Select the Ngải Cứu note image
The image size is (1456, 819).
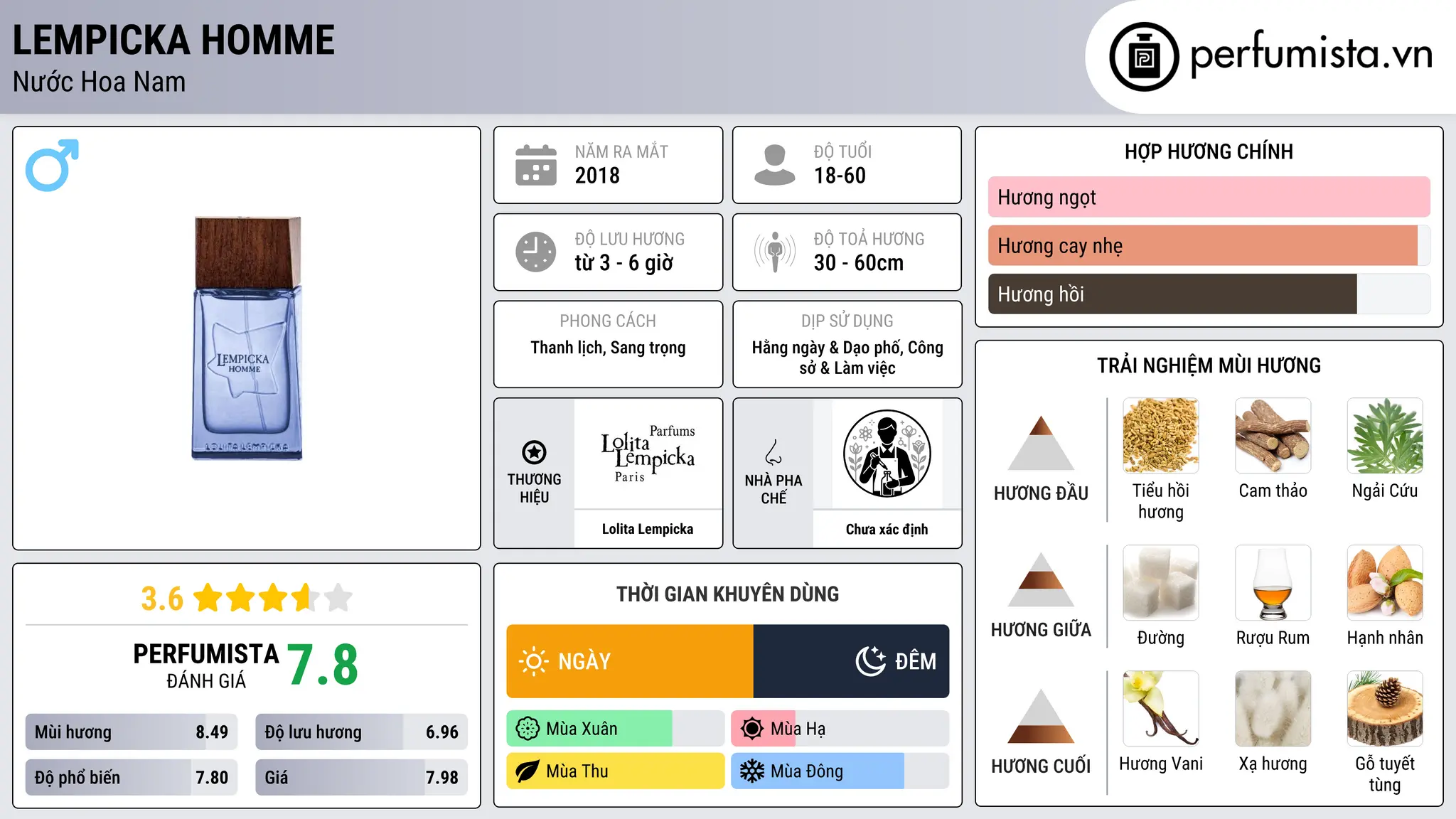[1385, 436]
